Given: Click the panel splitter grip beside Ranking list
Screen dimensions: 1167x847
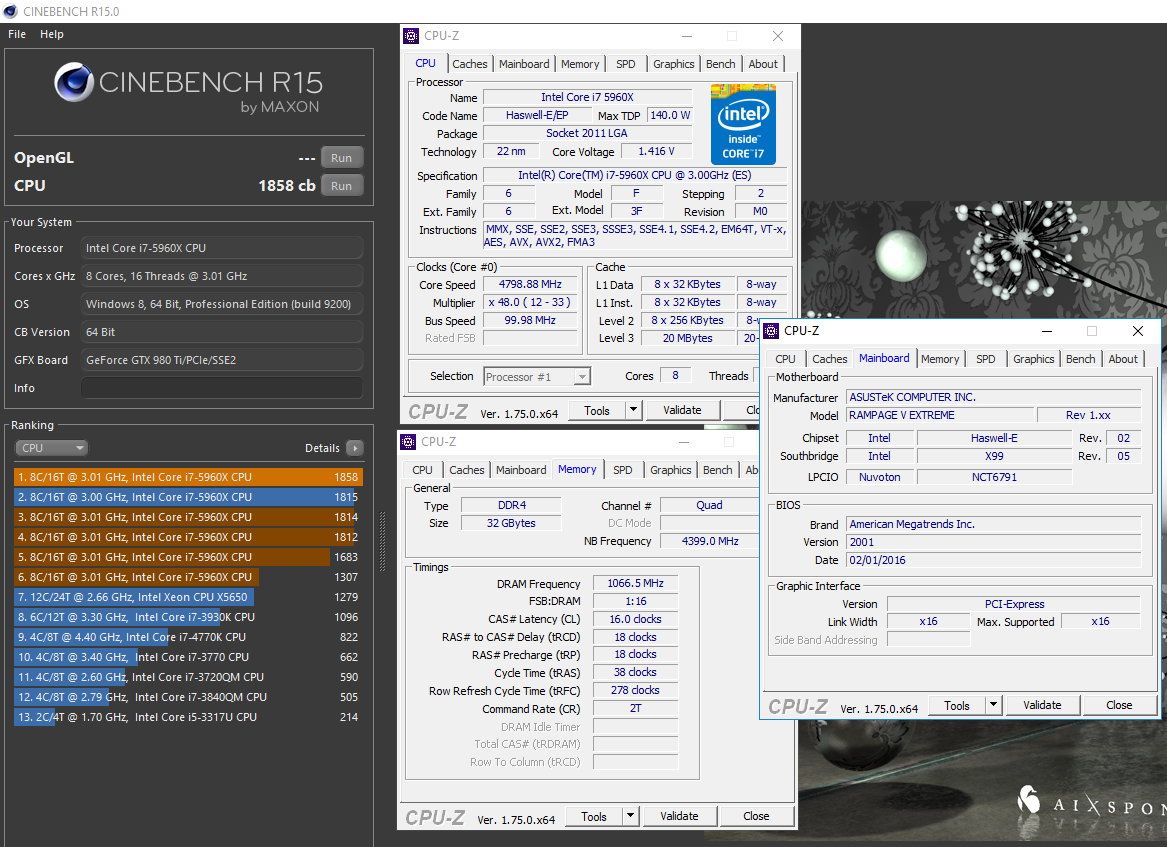Looking at the screenshot, I should coord(383,541).
